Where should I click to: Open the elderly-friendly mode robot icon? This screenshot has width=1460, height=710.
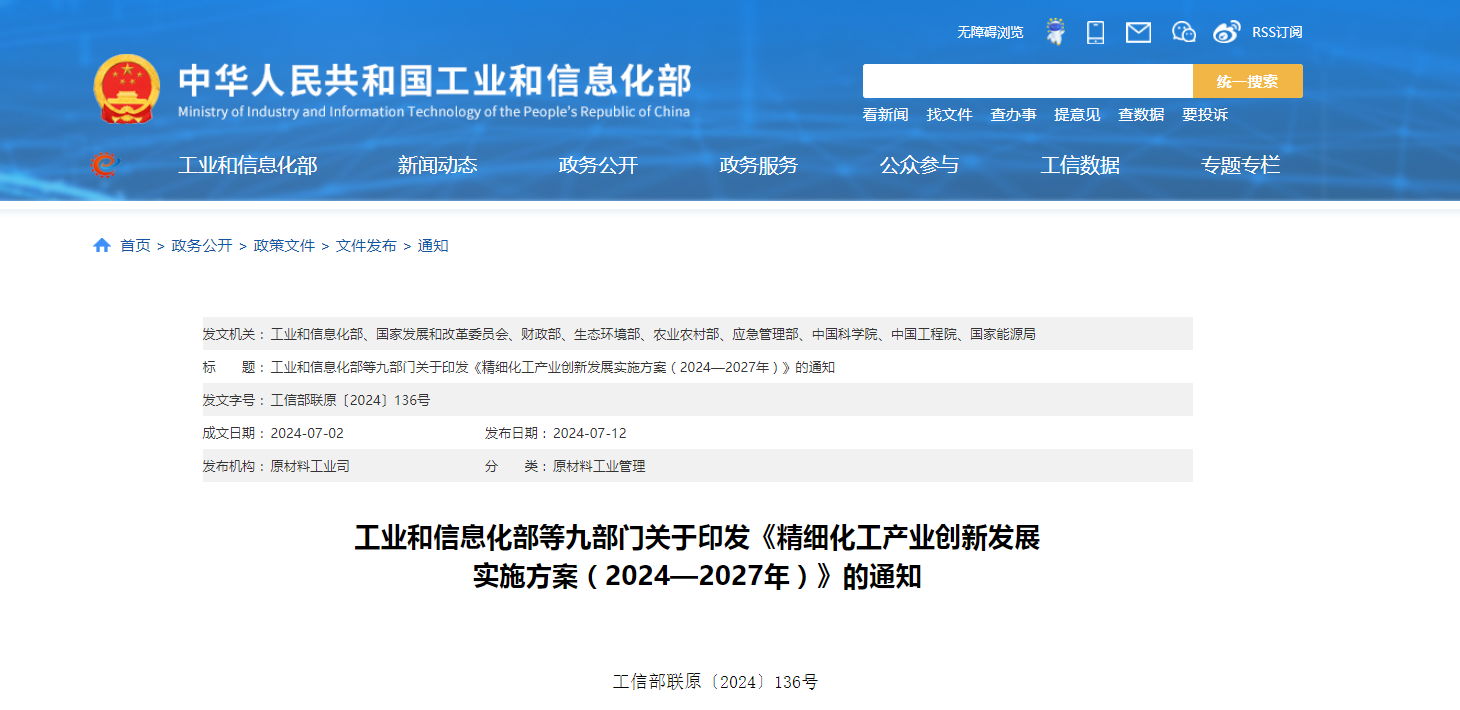(x=1055, y=32)
